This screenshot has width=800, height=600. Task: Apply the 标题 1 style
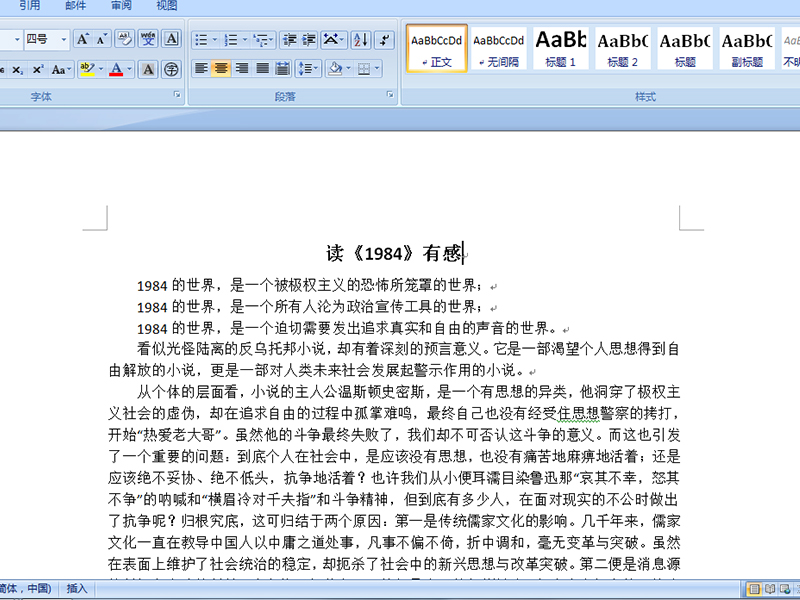[x=561, y=49]
